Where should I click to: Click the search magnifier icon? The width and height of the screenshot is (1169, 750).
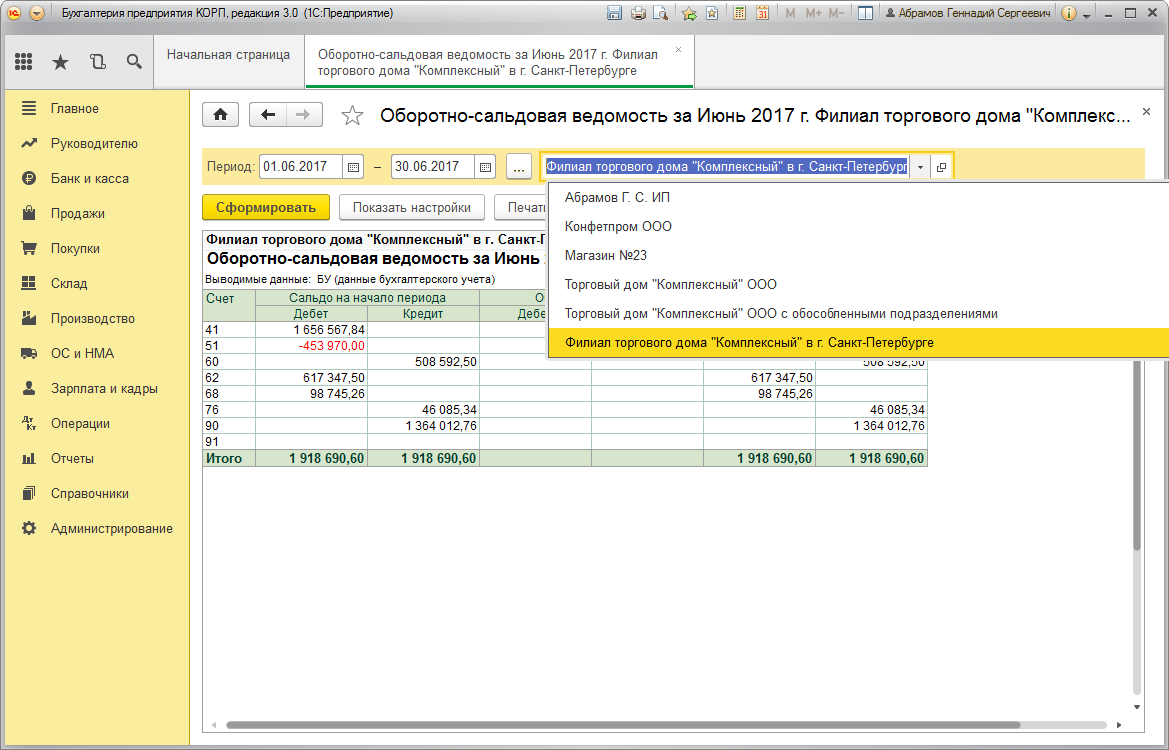[134, 62]
